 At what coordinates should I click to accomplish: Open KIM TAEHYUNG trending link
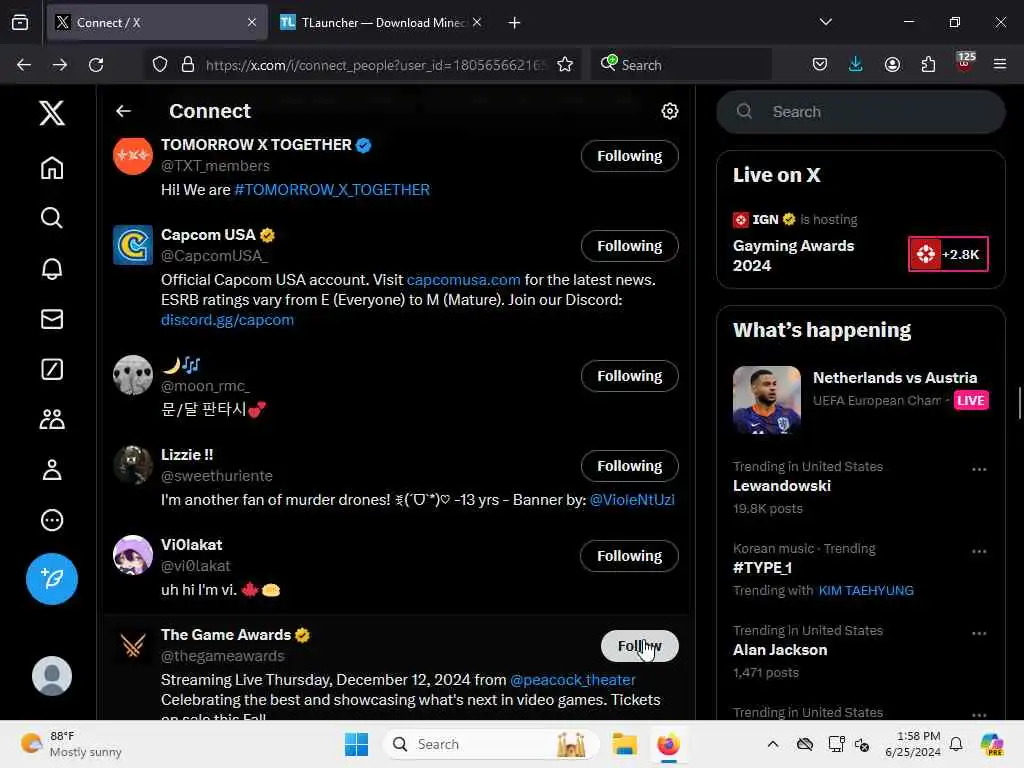[x=865, y=590]
